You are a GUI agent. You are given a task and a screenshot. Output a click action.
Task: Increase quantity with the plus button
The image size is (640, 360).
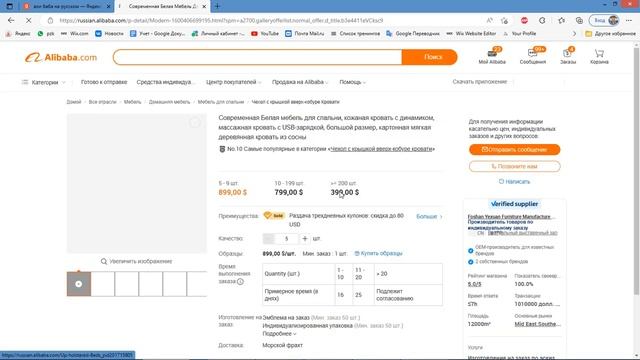click(304, 238)
